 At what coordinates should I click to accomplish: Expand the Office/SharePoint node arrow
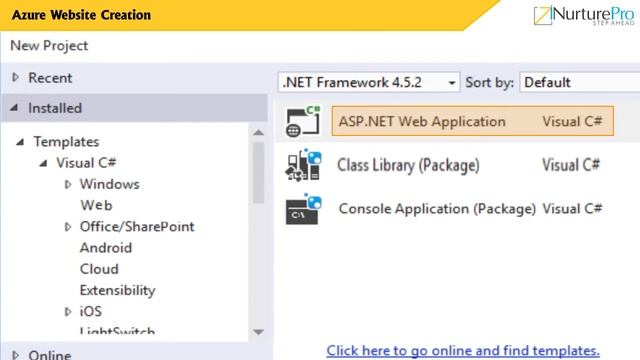[68, 227]
